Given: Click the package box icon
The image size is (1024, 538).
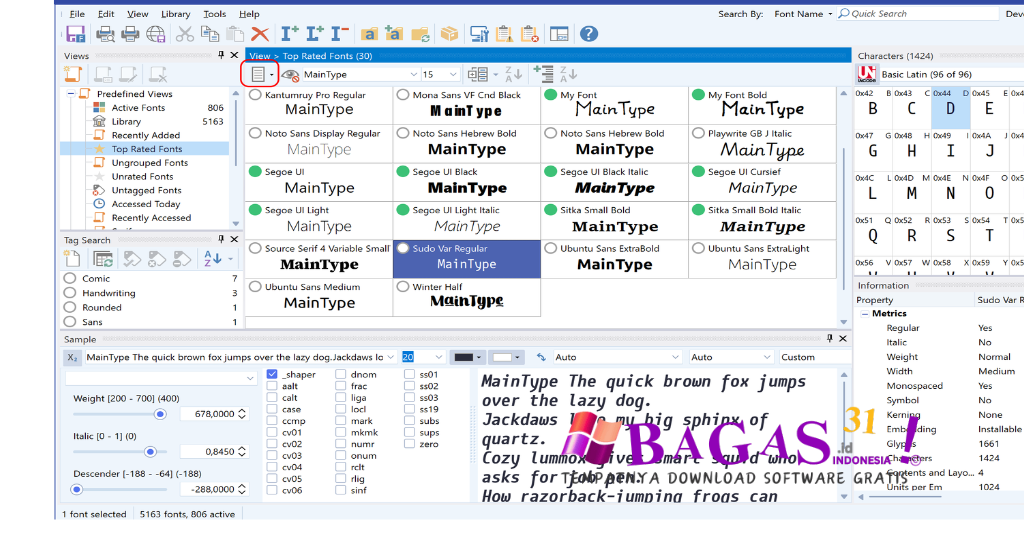Looking at the screenshot, I should (449, 34).
